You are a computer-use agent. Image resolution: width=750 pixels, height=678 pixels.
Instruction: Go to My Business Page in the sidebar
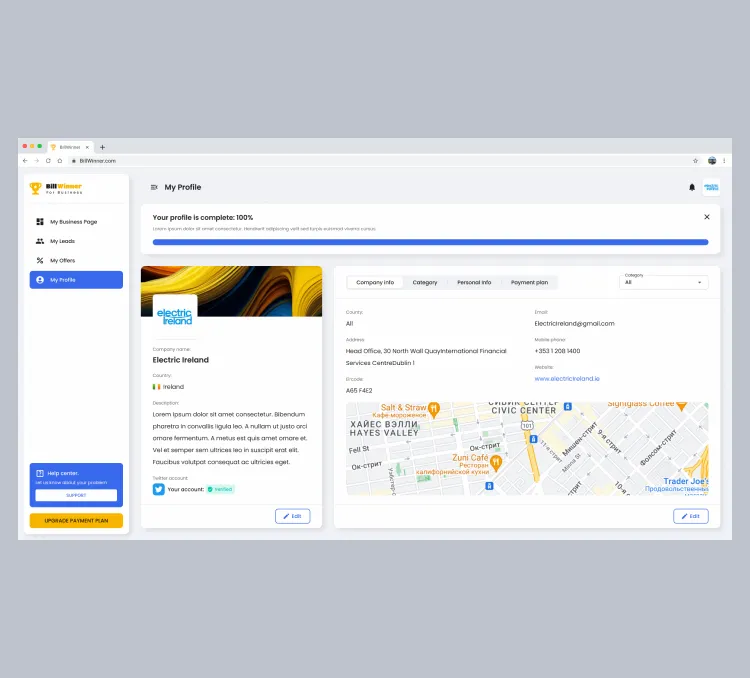(x=76, y=221)
